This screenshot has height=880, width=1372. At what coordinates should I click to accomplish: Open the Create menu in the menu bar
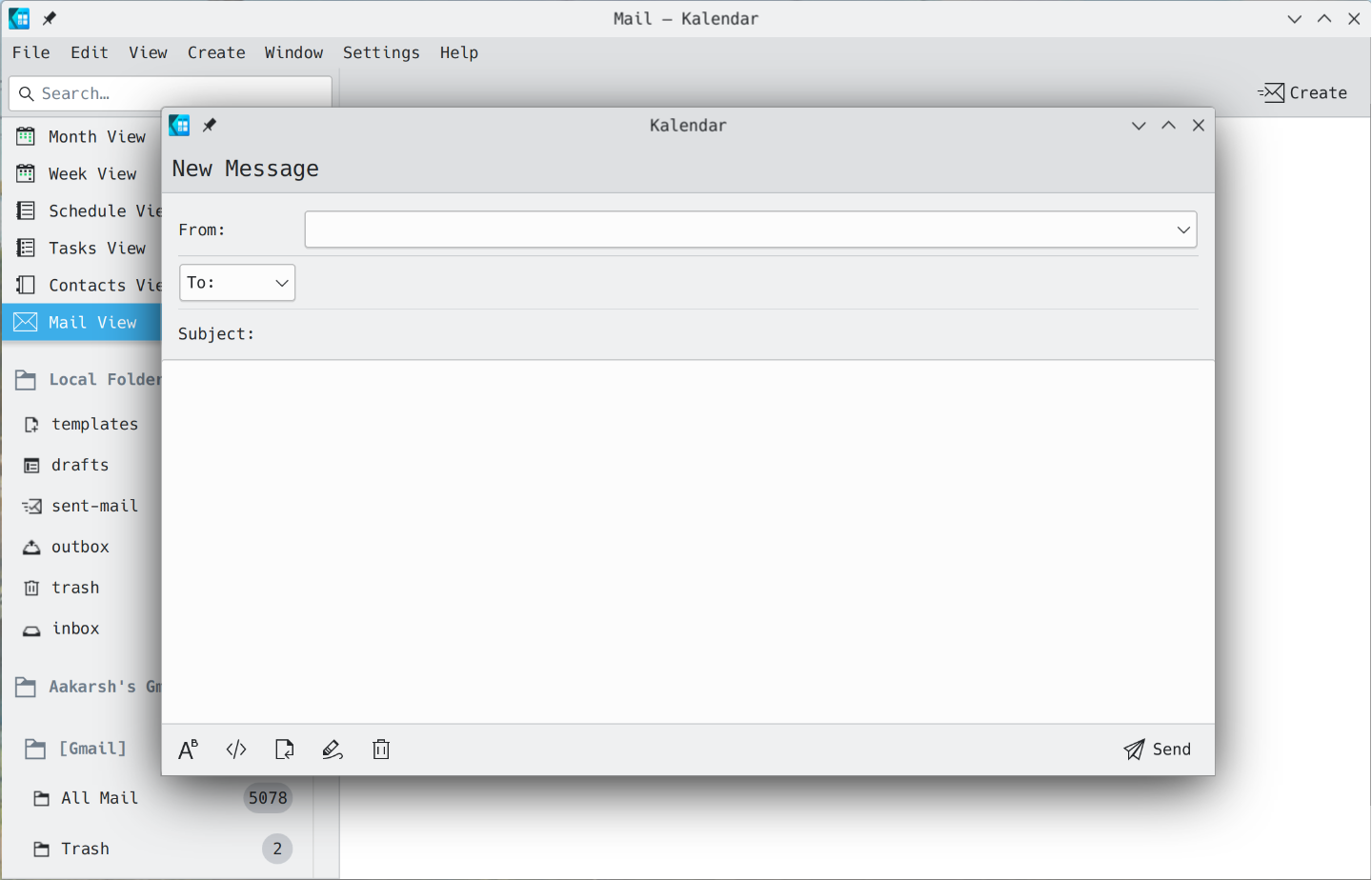pyautogui.click(x=216, y=52)
